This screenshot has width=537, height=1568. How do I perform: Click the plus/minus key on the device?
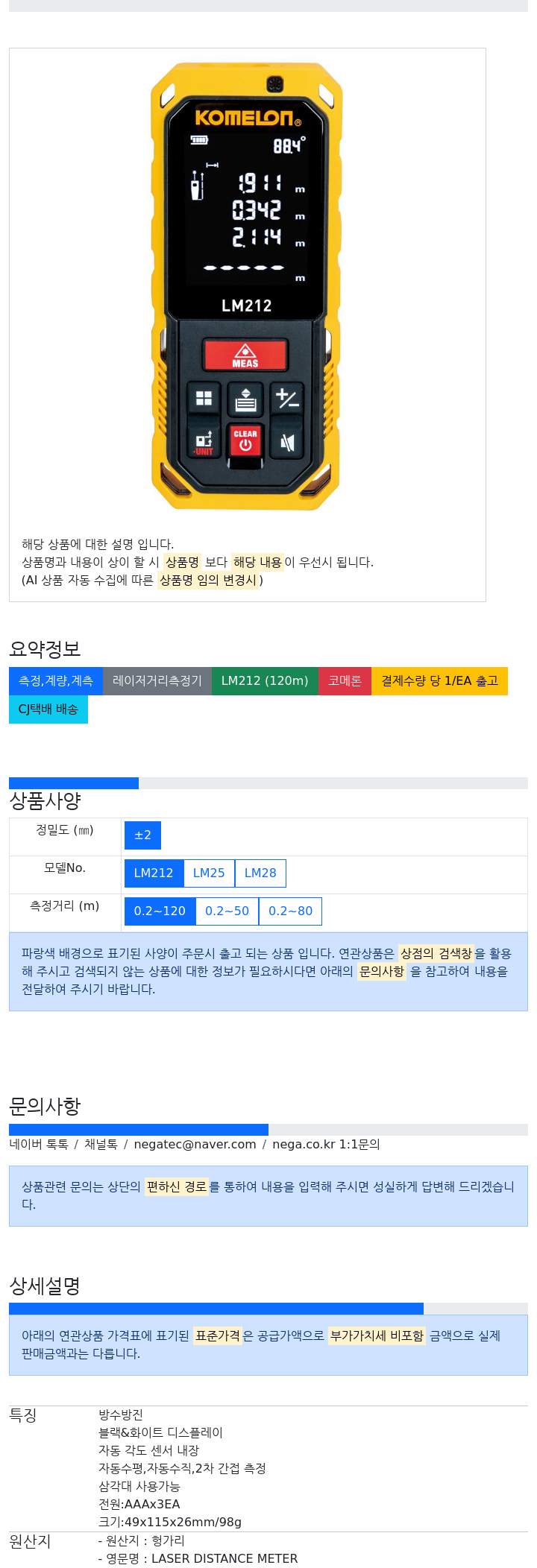pyautogui.click(x=287, y=399)
